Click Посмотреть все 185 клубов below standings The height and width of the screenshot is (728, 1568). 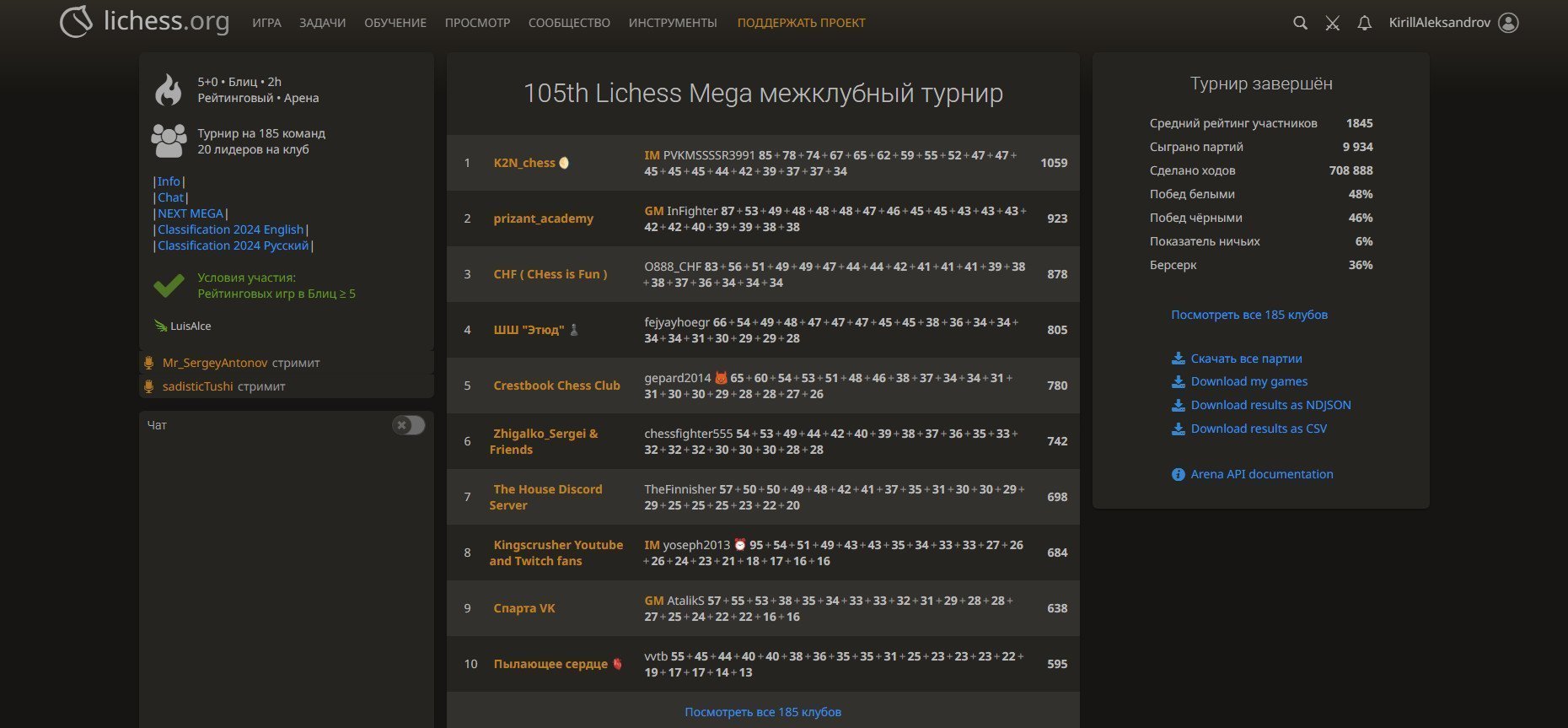(763, 712)
